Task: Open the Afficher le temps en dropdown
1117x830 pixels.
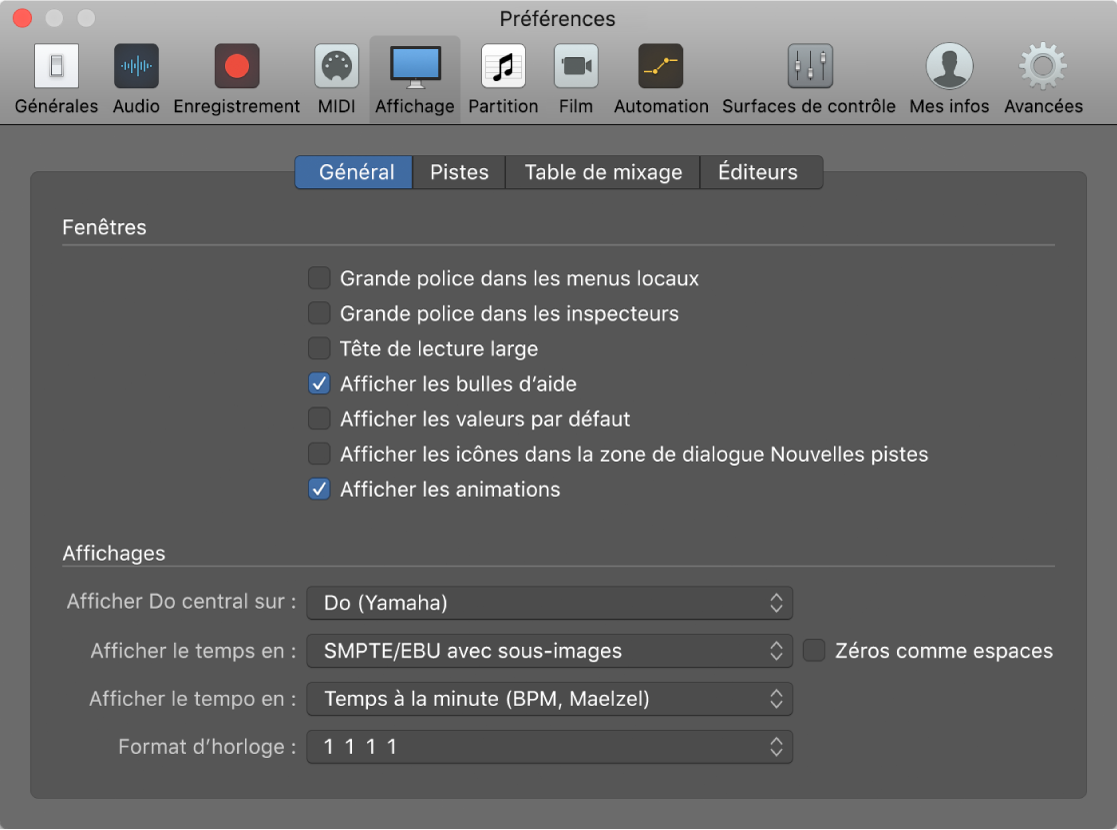Action: 549,650
